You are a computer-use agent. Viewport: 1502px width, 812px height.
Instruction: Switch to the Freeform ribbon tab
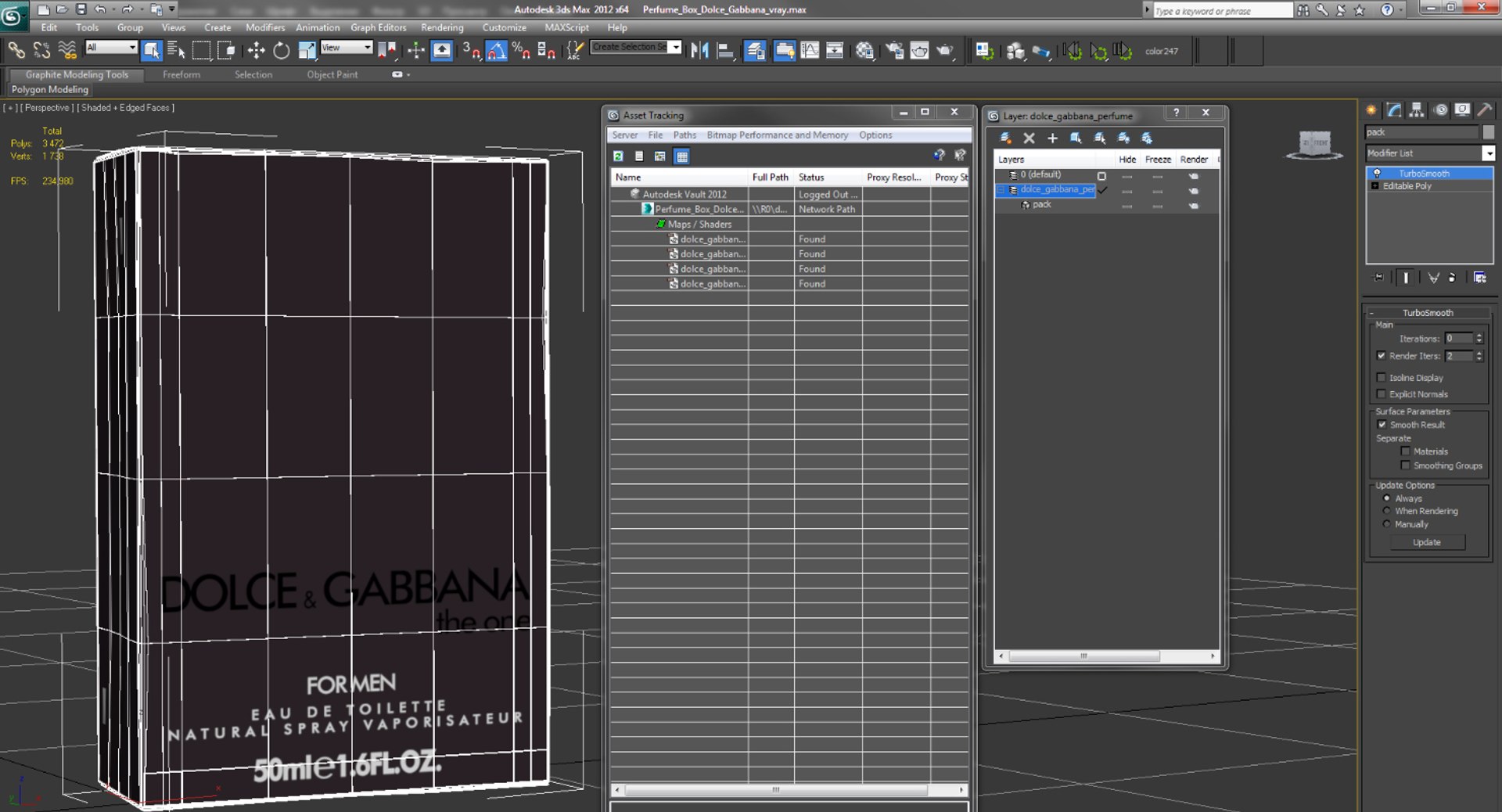(181, 75)
